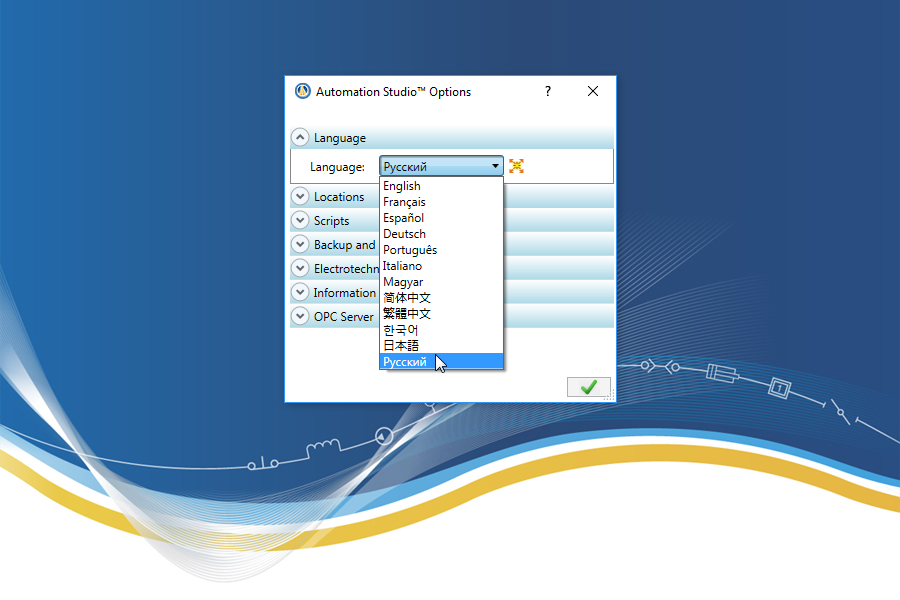Choose Deutsch in the language list
This screenshot has width=900, height=600.
(441, 234)
